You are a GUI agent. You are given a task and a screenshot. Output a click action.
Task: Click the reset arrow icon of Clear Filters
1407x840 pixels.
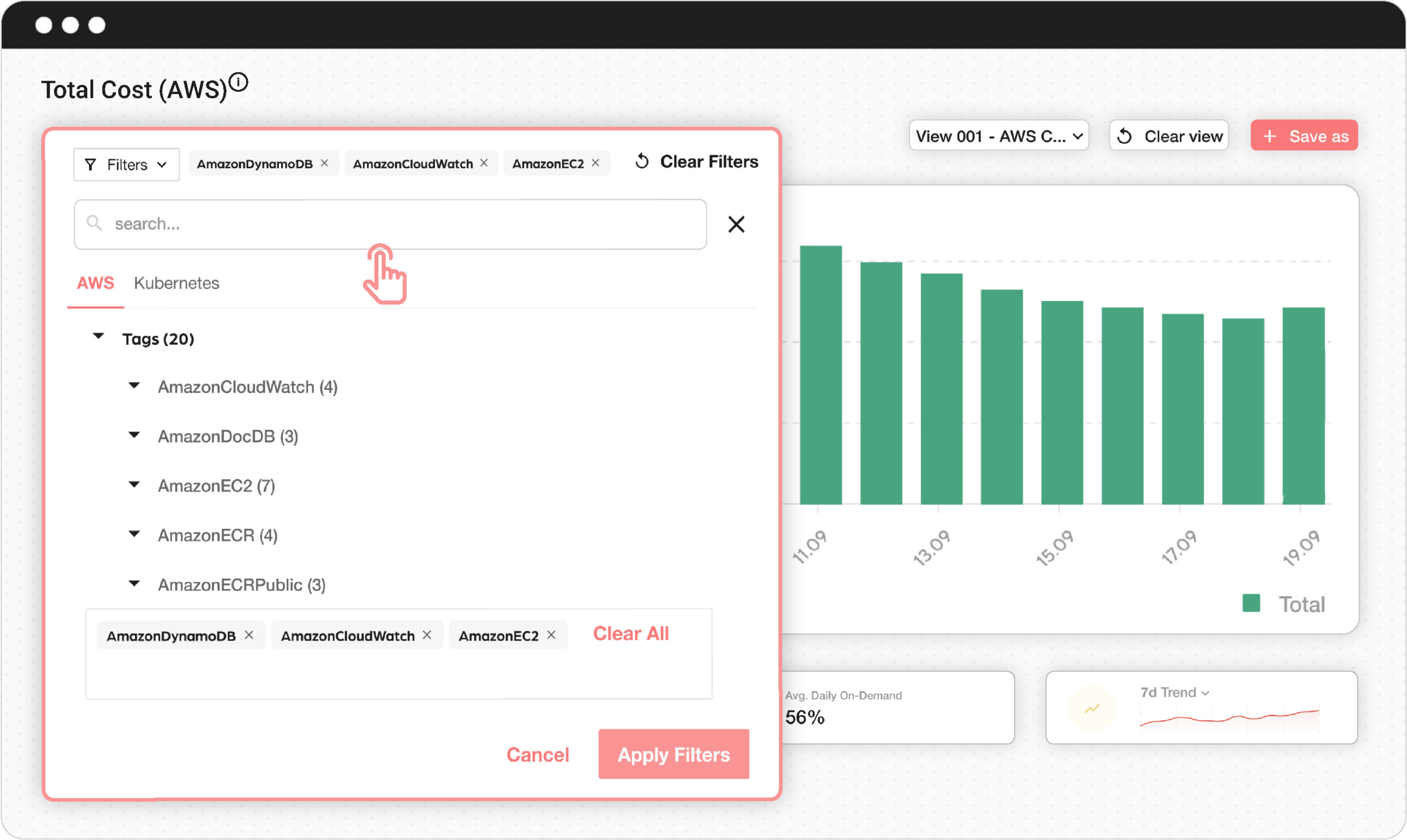pyautogui.click(x=642, y=161)
